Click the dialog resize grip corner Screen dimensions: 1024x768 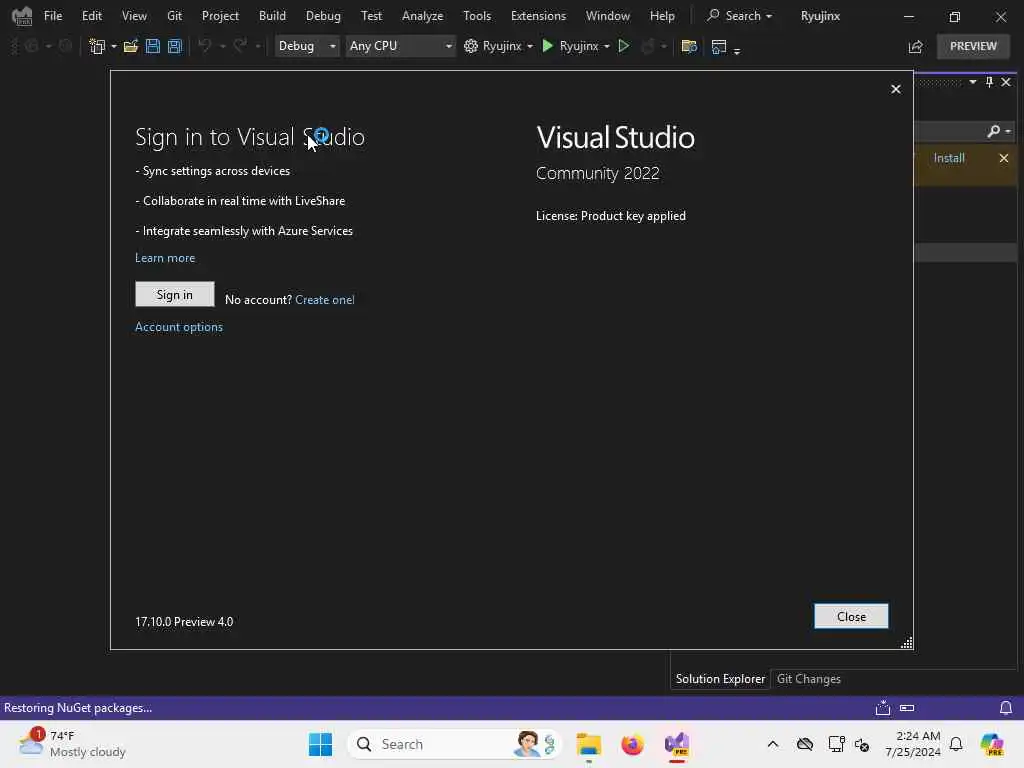pyautogui.click(x=906, y=643)
